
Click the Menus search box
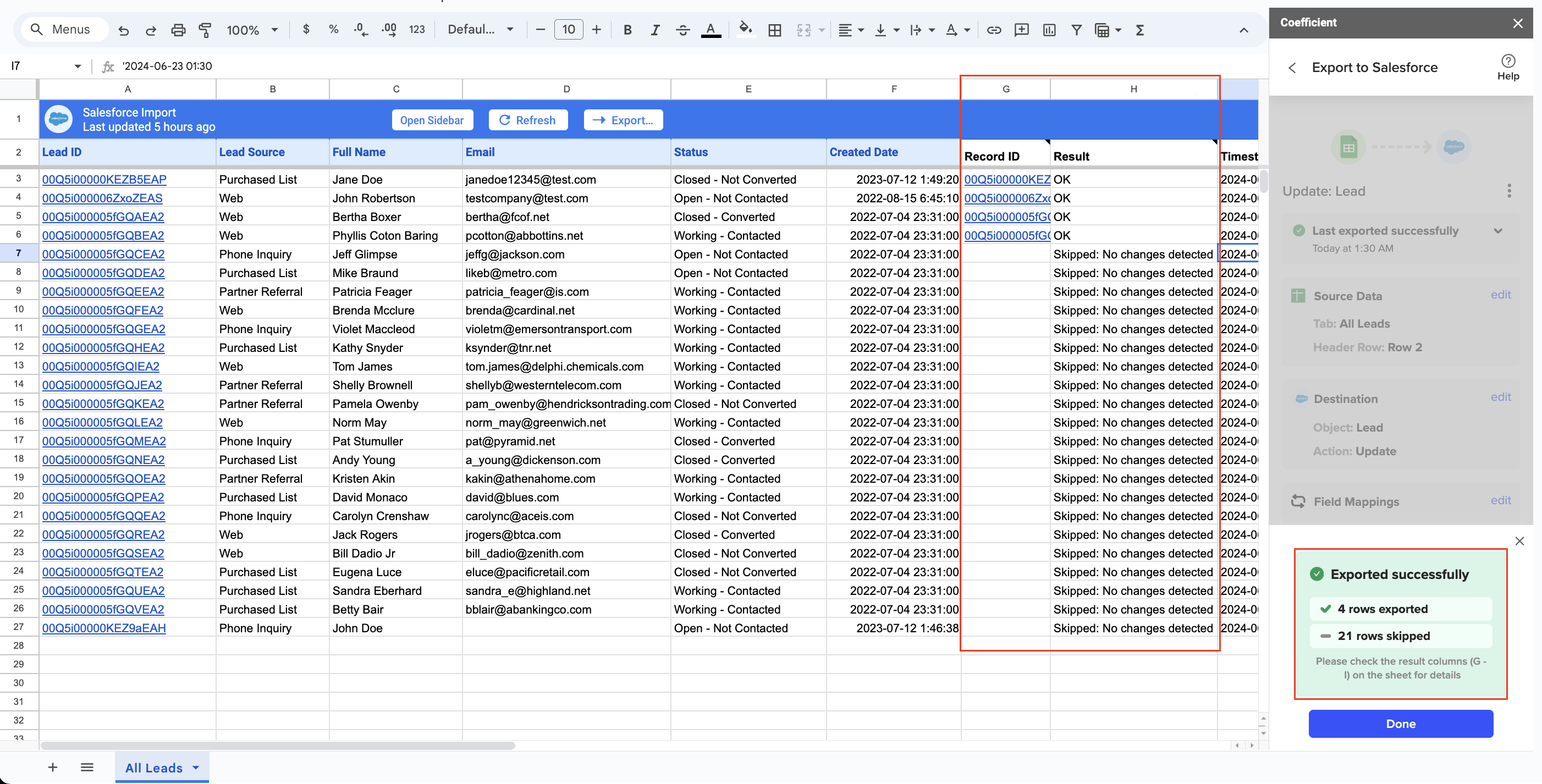[65, 29]
